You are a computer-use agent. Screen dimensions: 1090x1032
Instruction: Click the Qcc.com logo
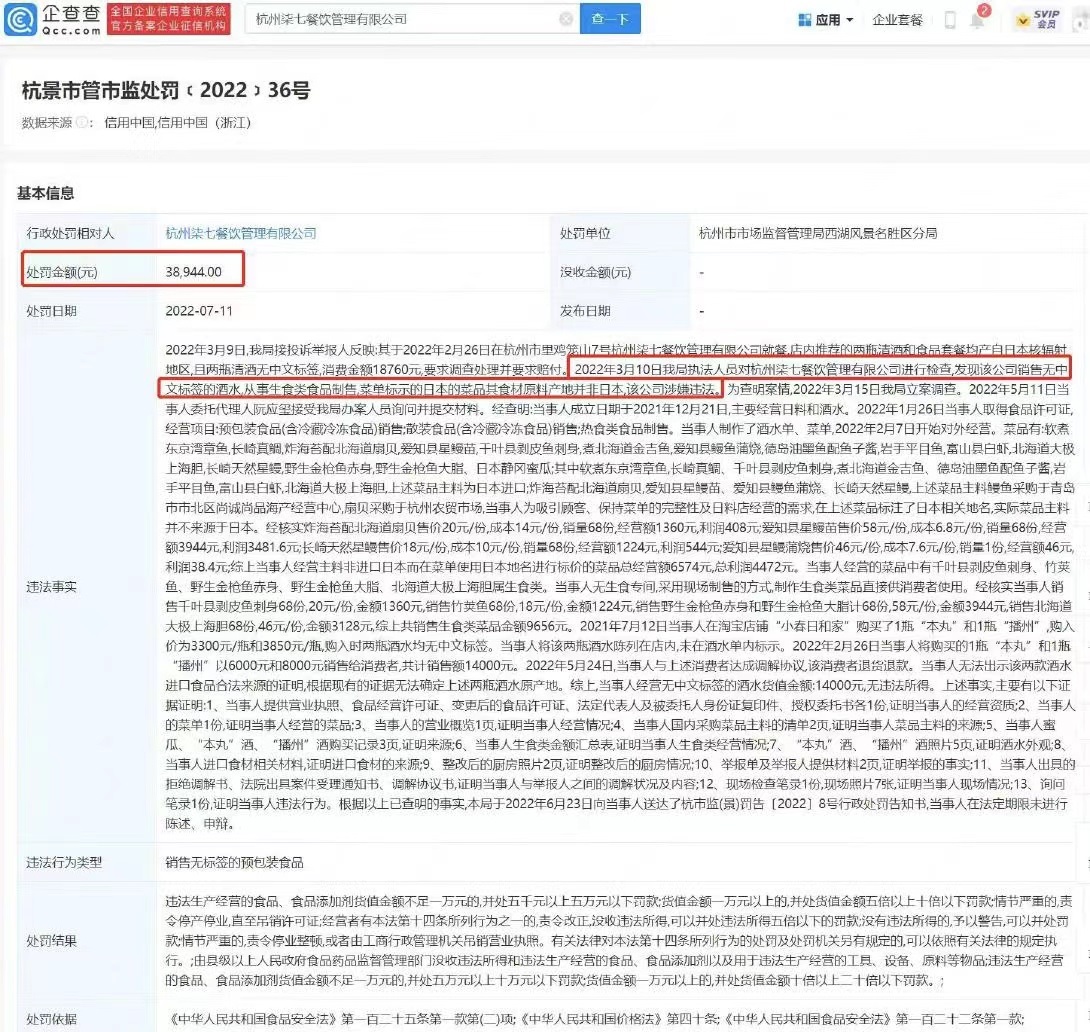(52, 19)
